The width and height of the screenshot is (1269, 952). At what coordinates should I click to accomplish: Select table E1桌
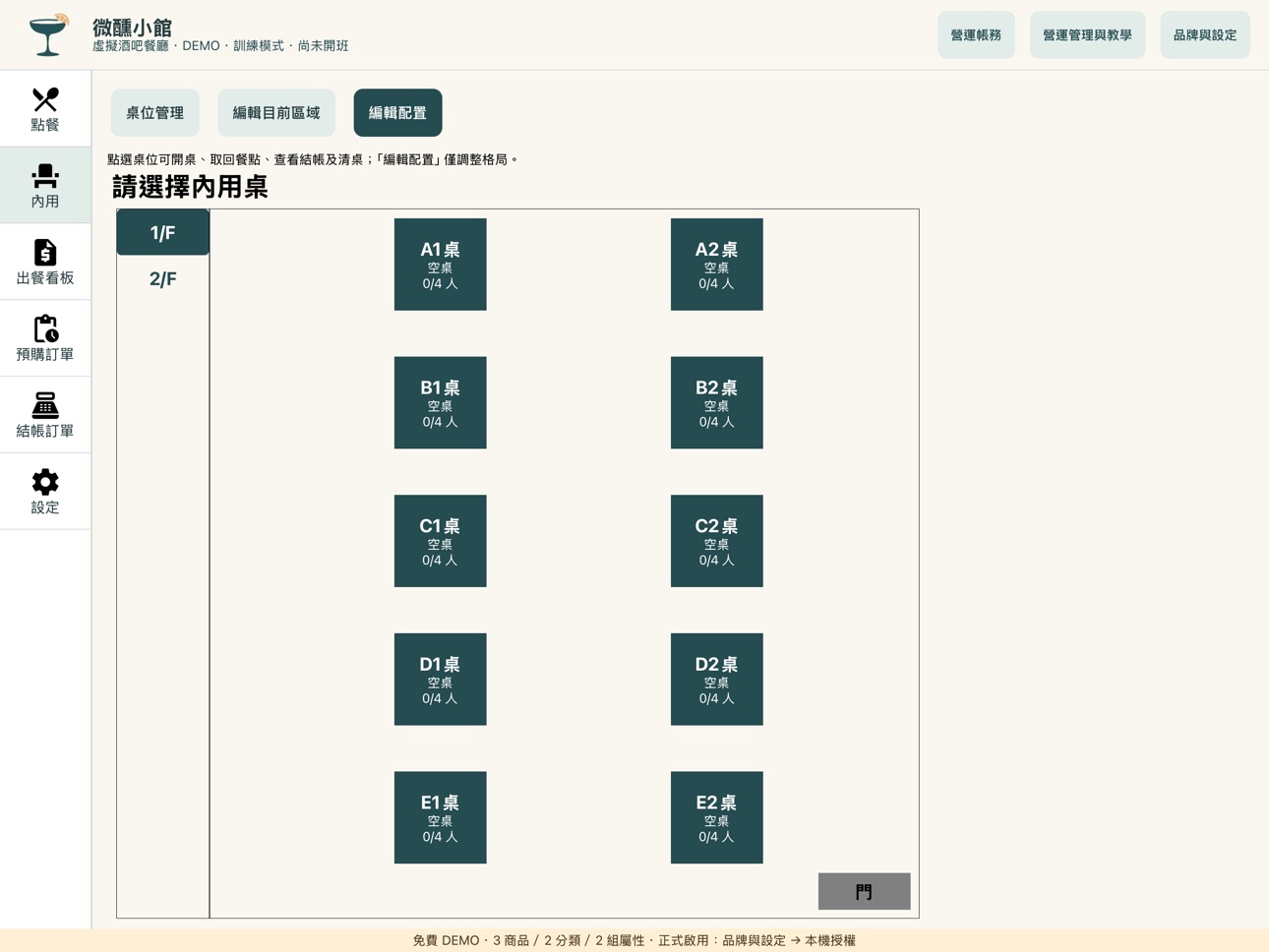click(x=441, y=817)
